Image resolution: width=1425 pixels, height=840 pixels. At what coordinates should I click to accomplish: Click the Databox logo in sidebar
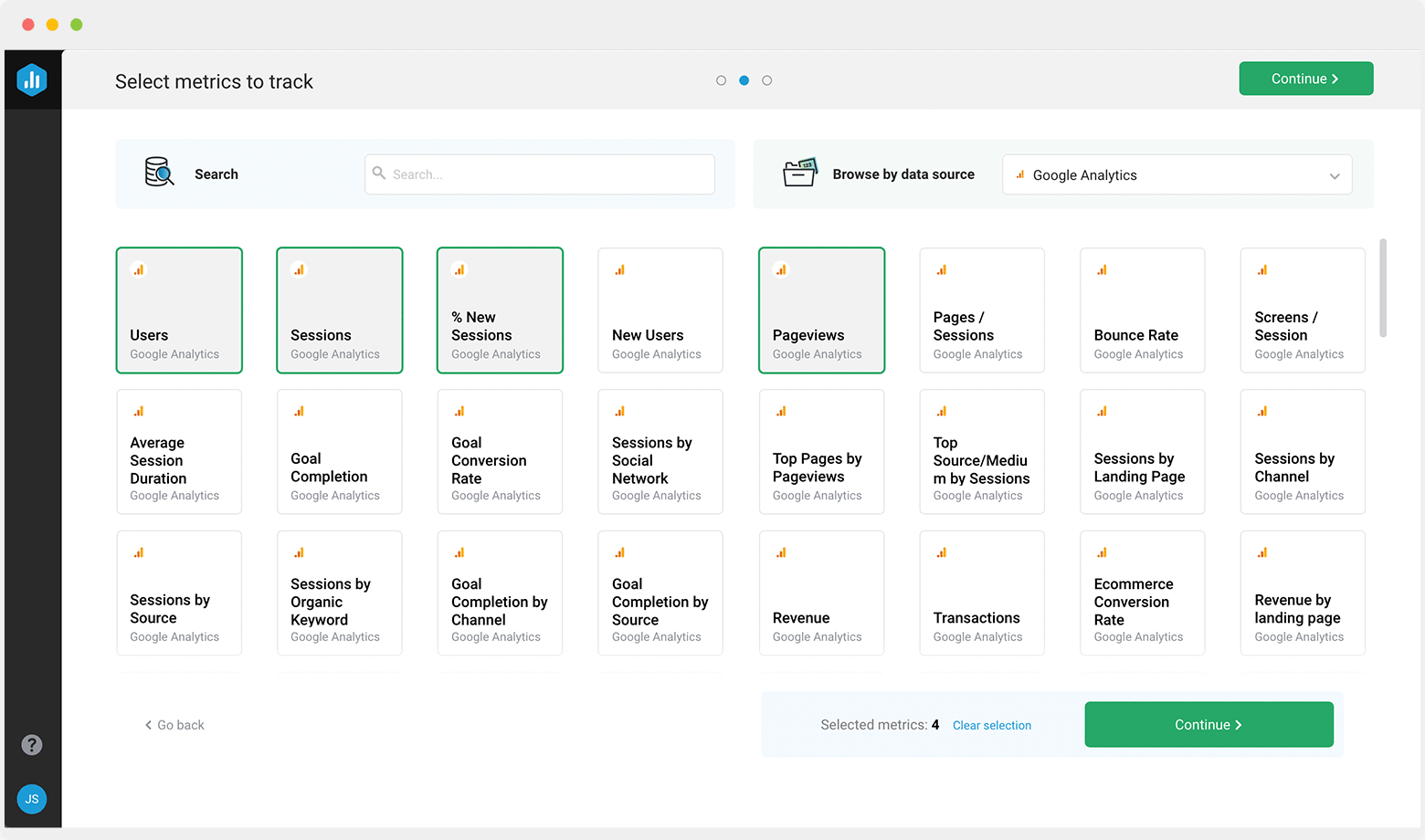32,80
